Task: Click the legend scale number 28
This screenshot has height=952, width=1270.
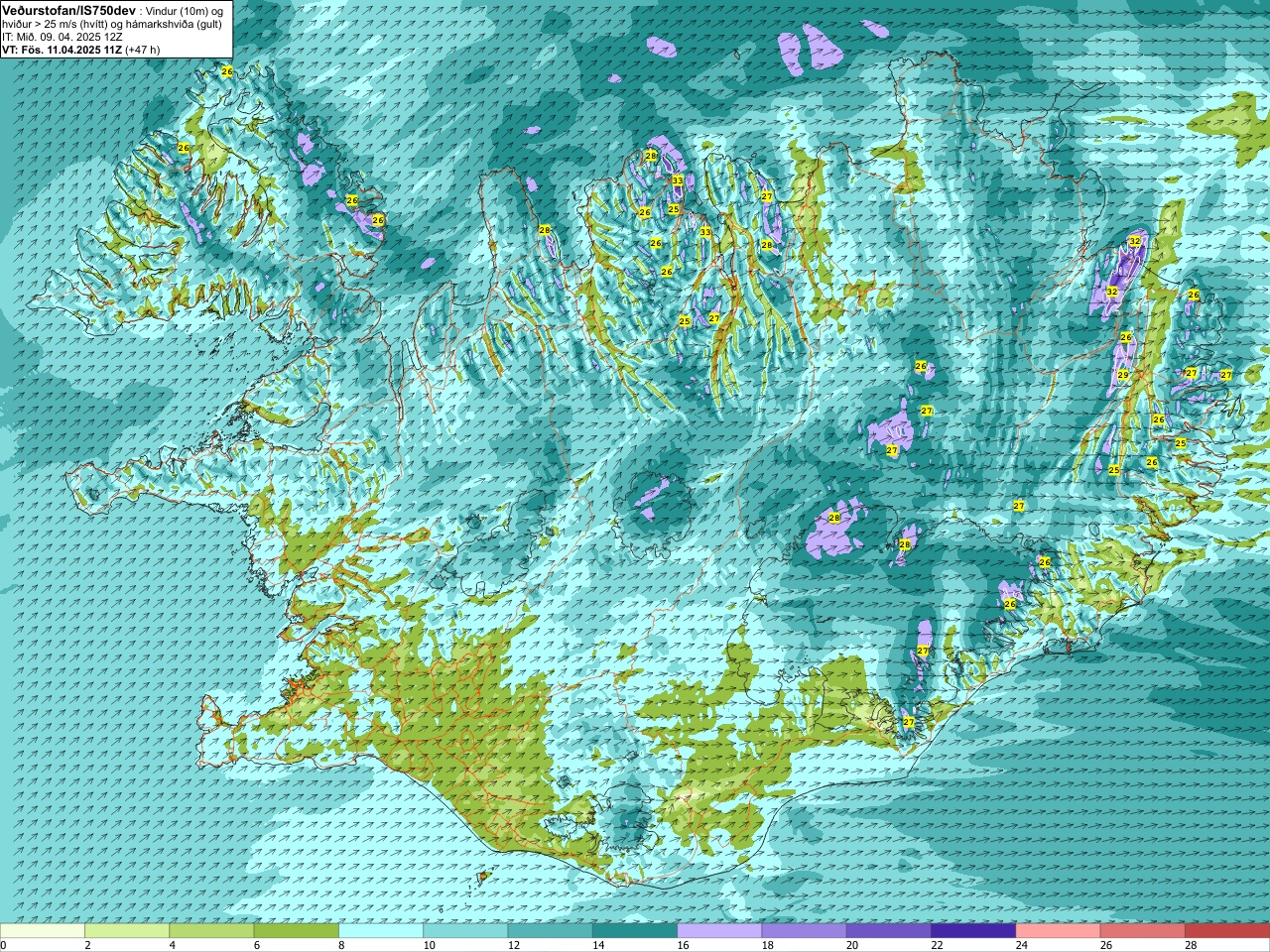Action: coord(1192,946)
